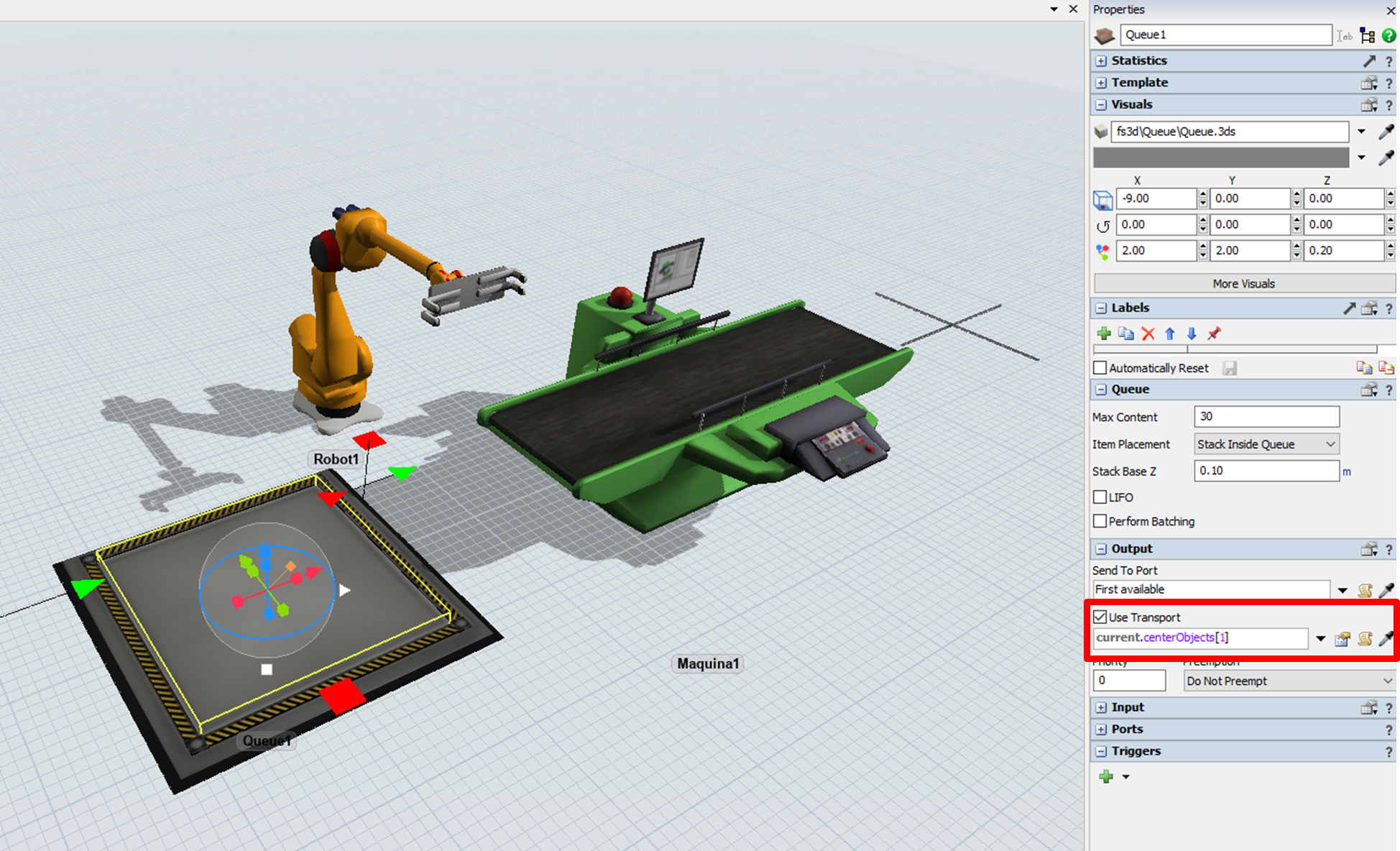Expand the Statistics section
This screenshot has height=851, width=1400.
pos(1101,61)
